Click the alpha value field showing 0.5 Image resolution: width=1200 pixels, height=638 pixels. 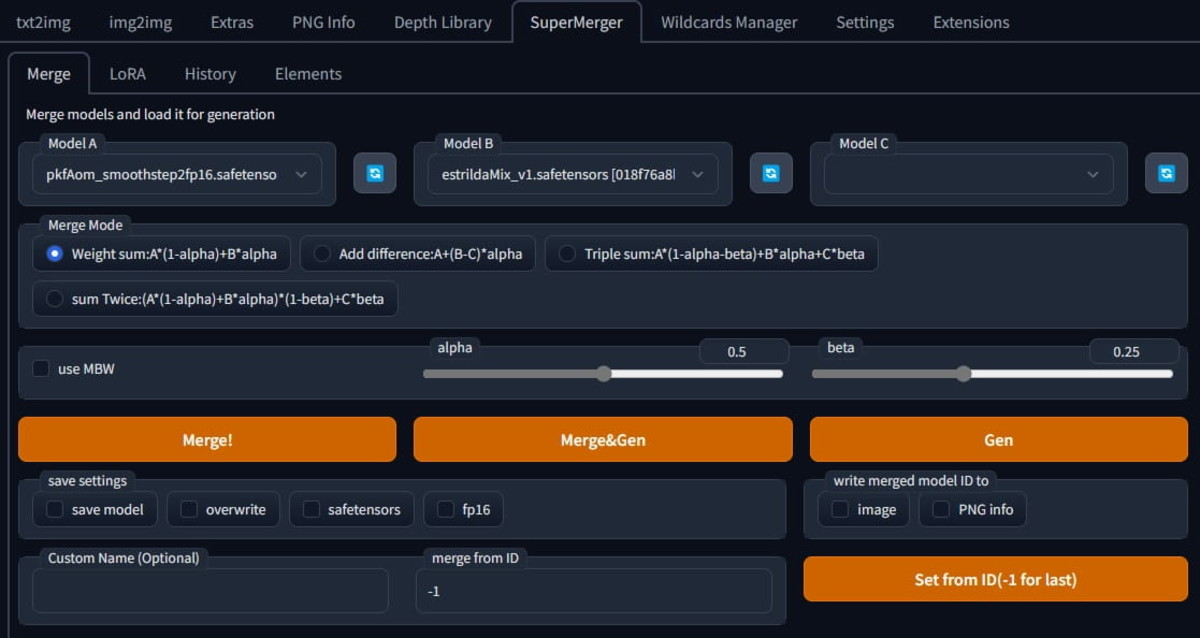tap(742, 352)
